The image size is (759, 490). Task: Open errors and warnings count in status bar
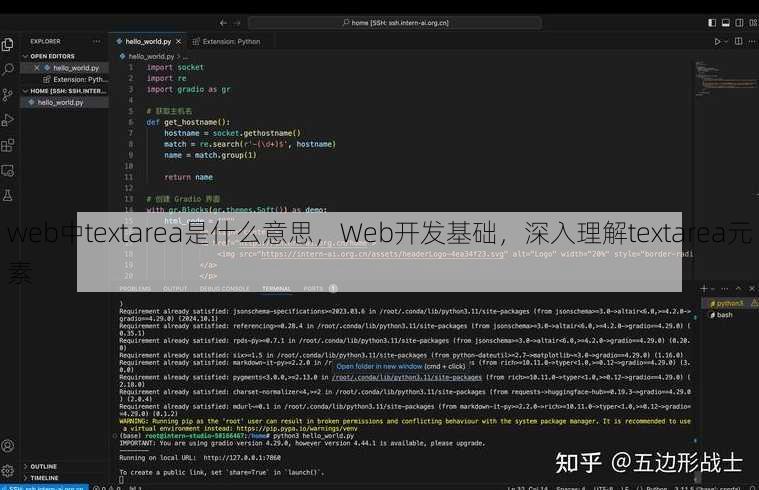pyautogui.click(x=106, y=487)
